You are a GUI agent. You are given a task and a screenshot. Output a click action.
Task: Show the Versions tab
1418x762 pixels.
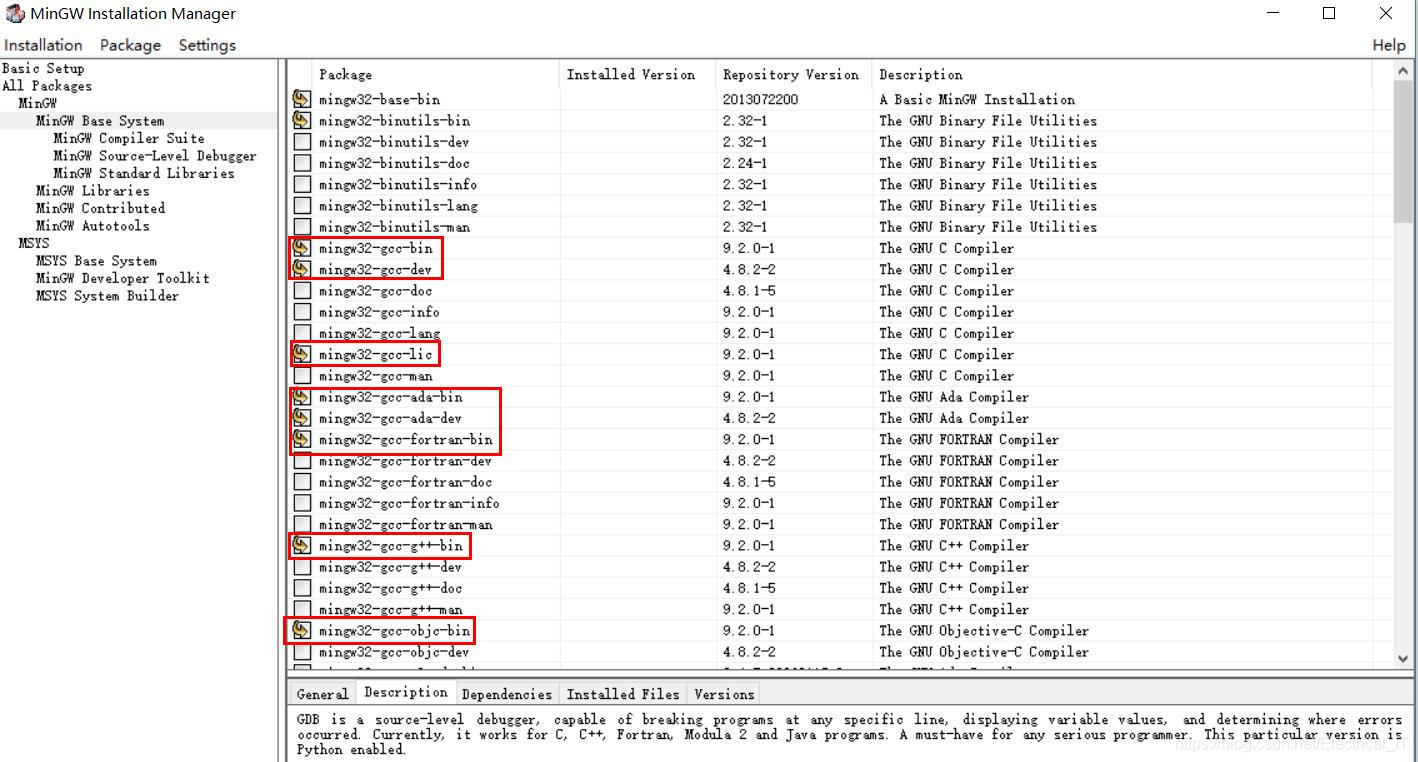724,693
